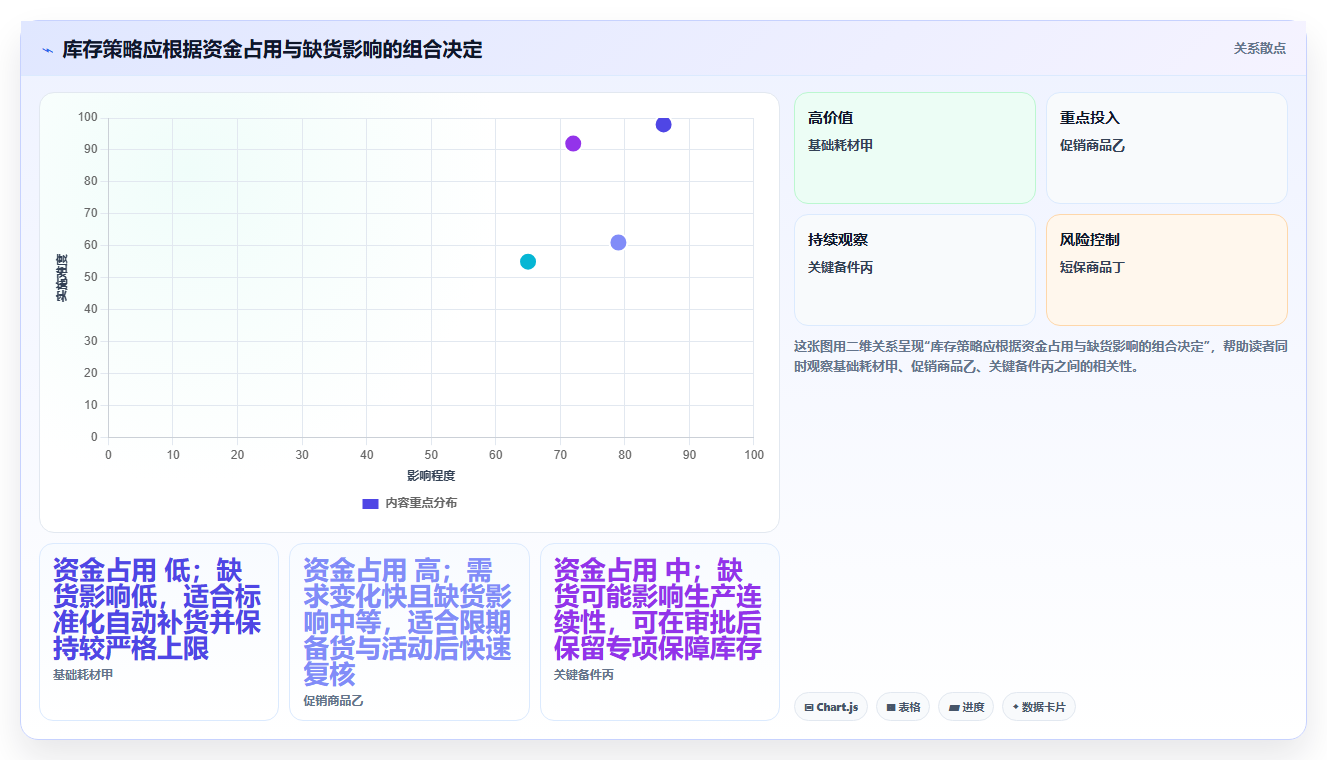
Task: Click the 资金占用 高 summary card heading
Action: click(x=409, y=622)
